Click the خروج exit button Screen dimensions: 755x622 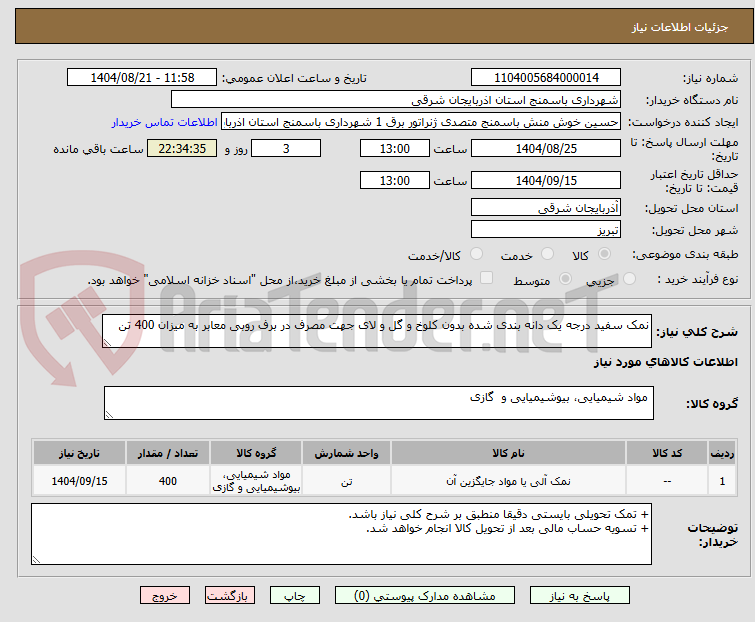tap(165, 596)
